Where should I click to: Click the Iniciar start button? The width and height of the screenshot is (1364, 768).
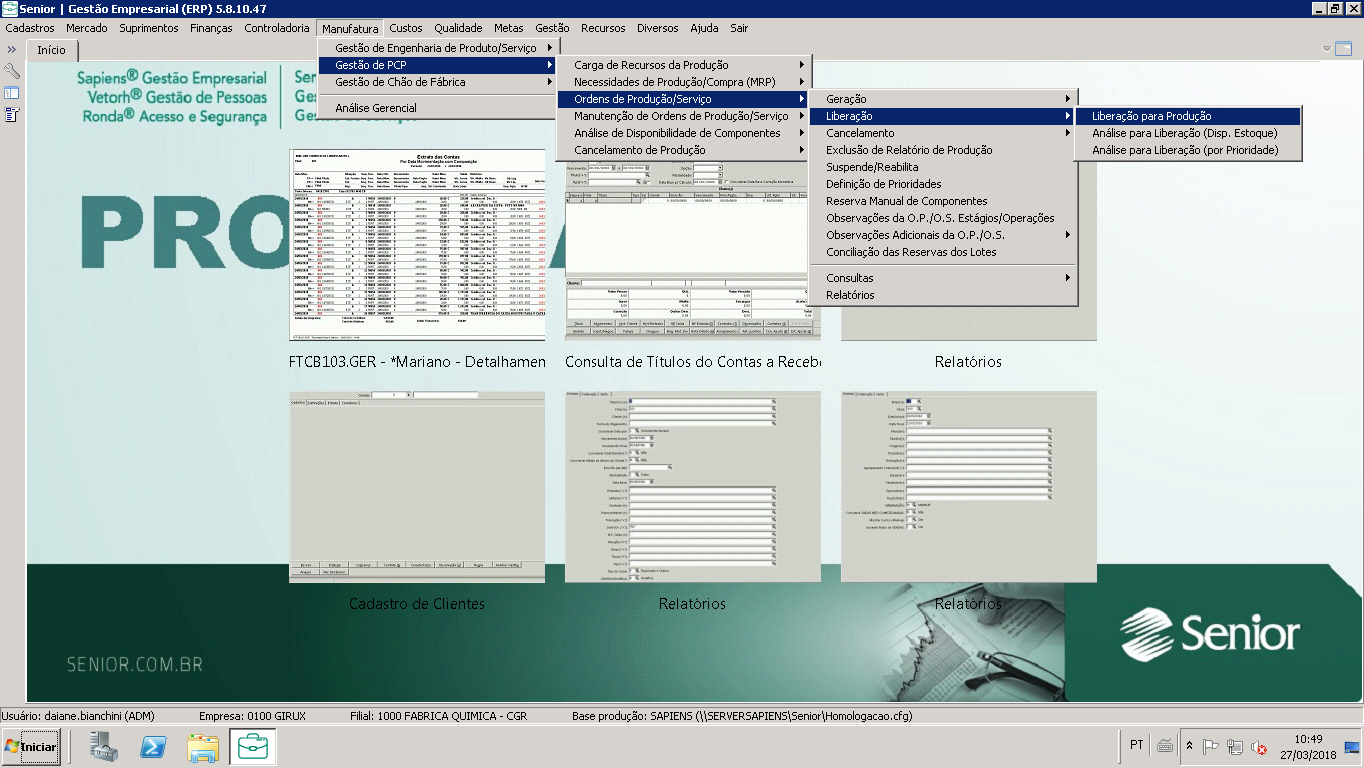(x=31, y=747)
